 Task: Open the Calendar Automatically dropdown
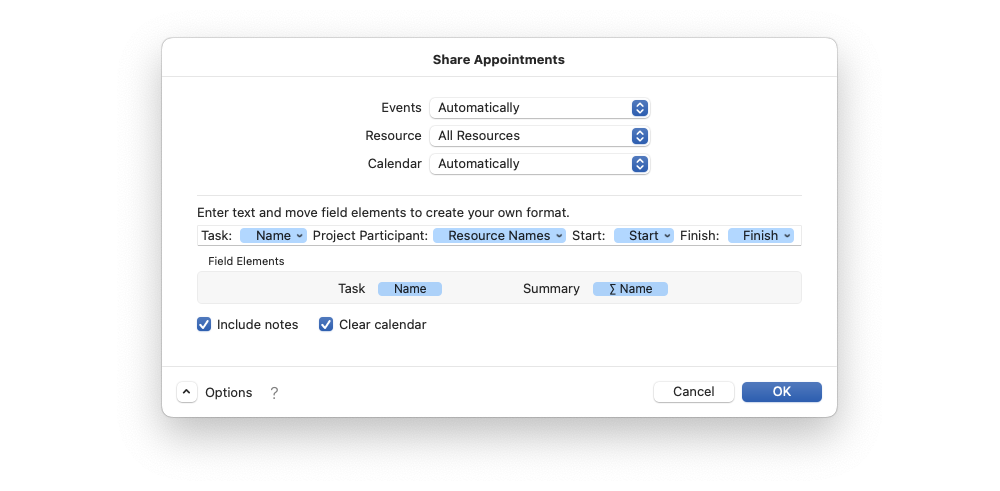point(540,164)
